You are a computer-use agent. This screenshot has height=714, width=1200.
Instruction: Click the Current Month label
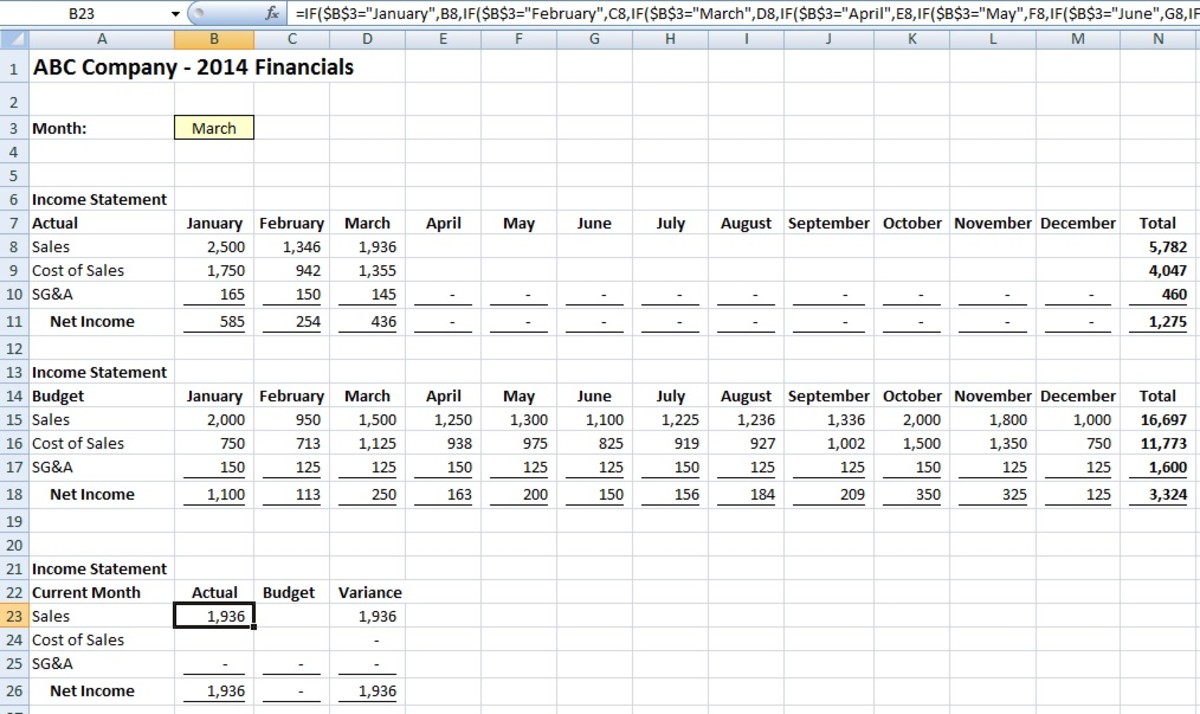86,592
